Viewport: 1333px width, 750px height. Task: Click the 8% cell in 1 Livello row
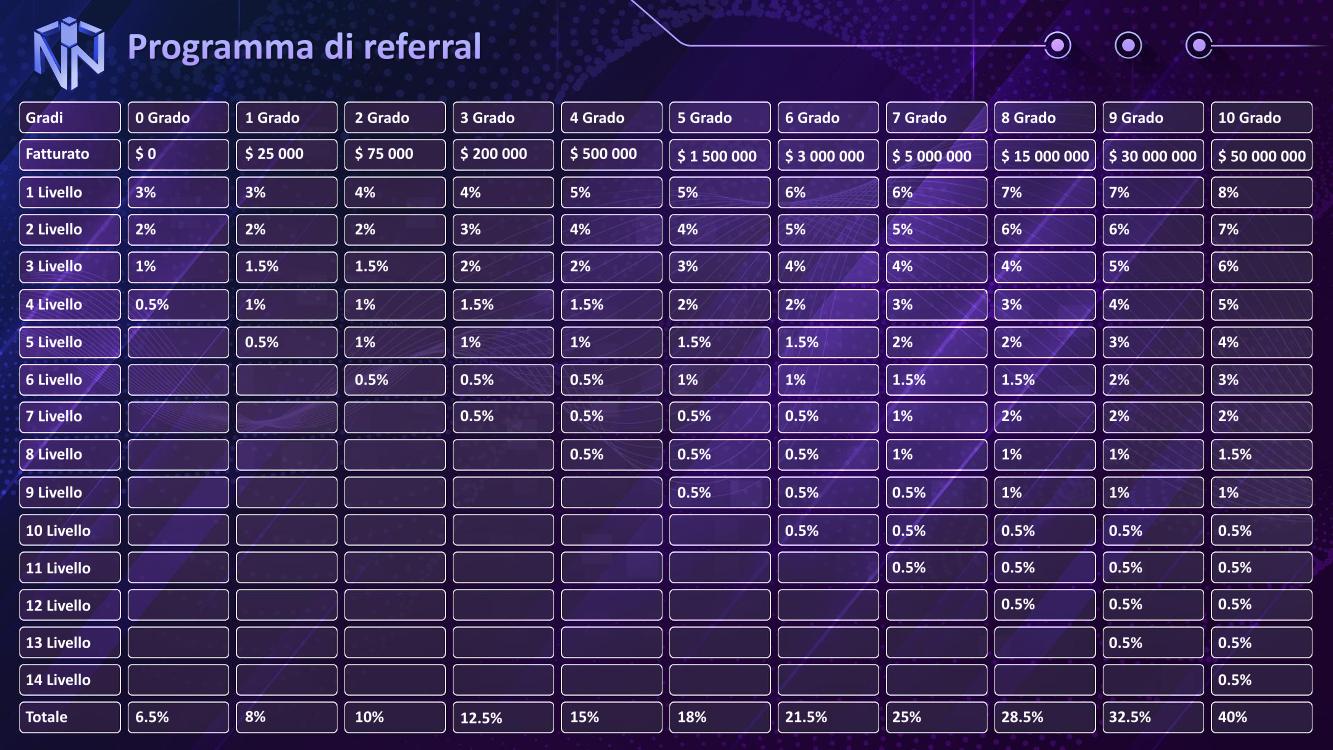(1261, 192)
